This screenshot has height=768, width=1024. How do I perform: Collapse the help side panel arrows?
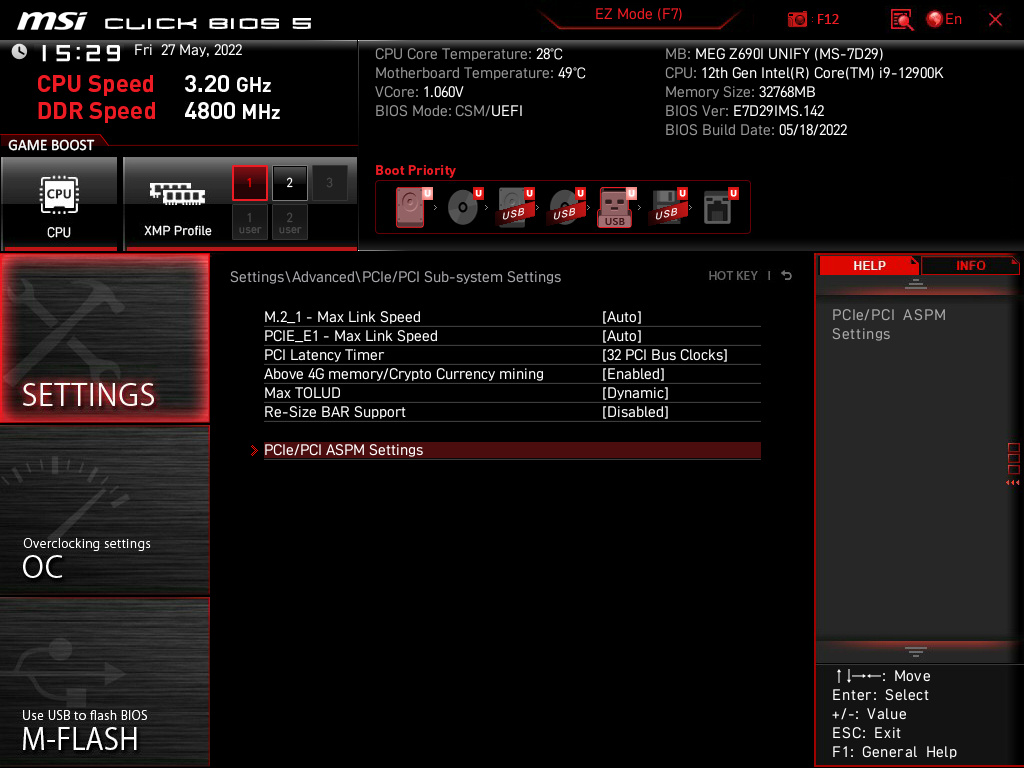point(1013,483)
